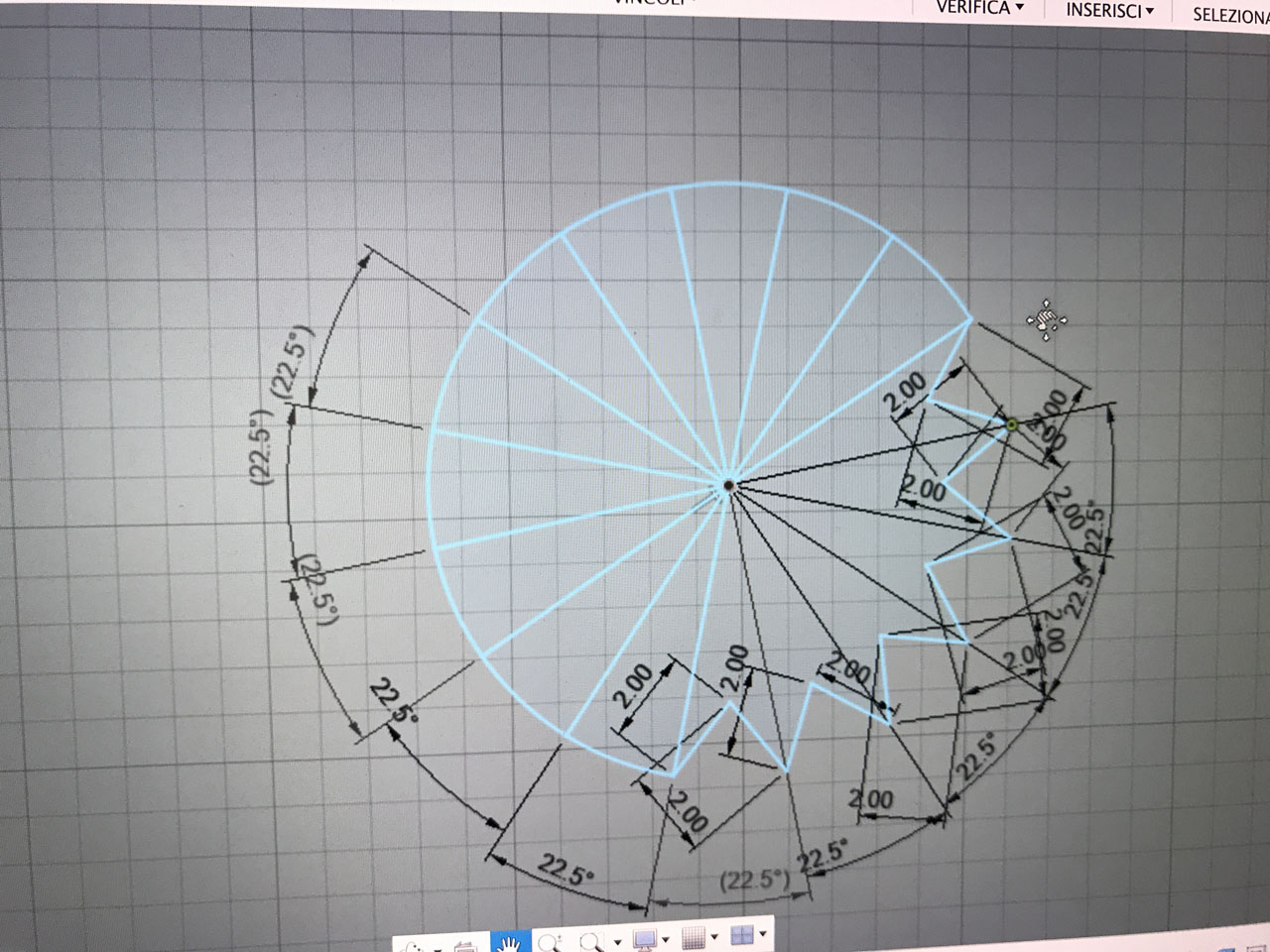
Task: Select the Zoom magnifier with plus-minus
Action: point(550,942)
